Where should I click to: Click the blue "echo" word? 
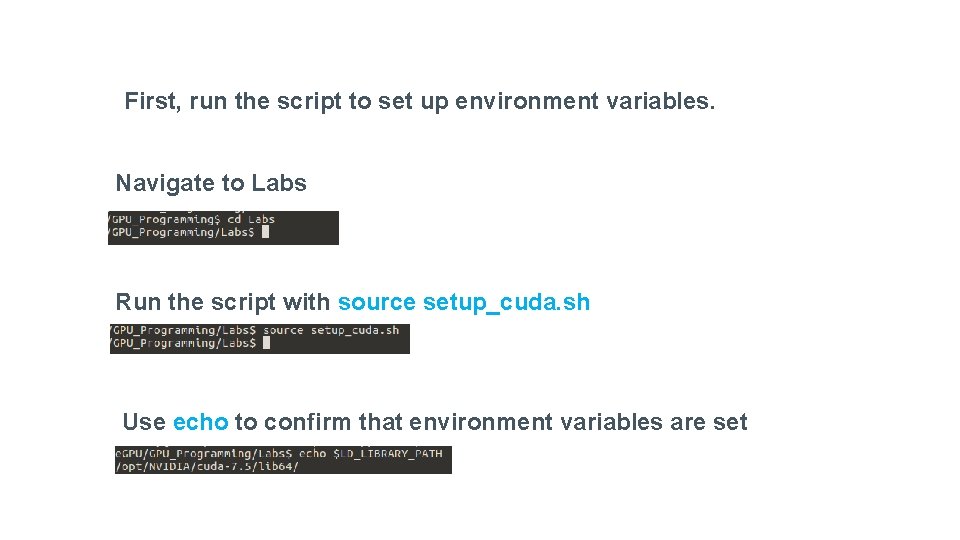tap(200, 422)
